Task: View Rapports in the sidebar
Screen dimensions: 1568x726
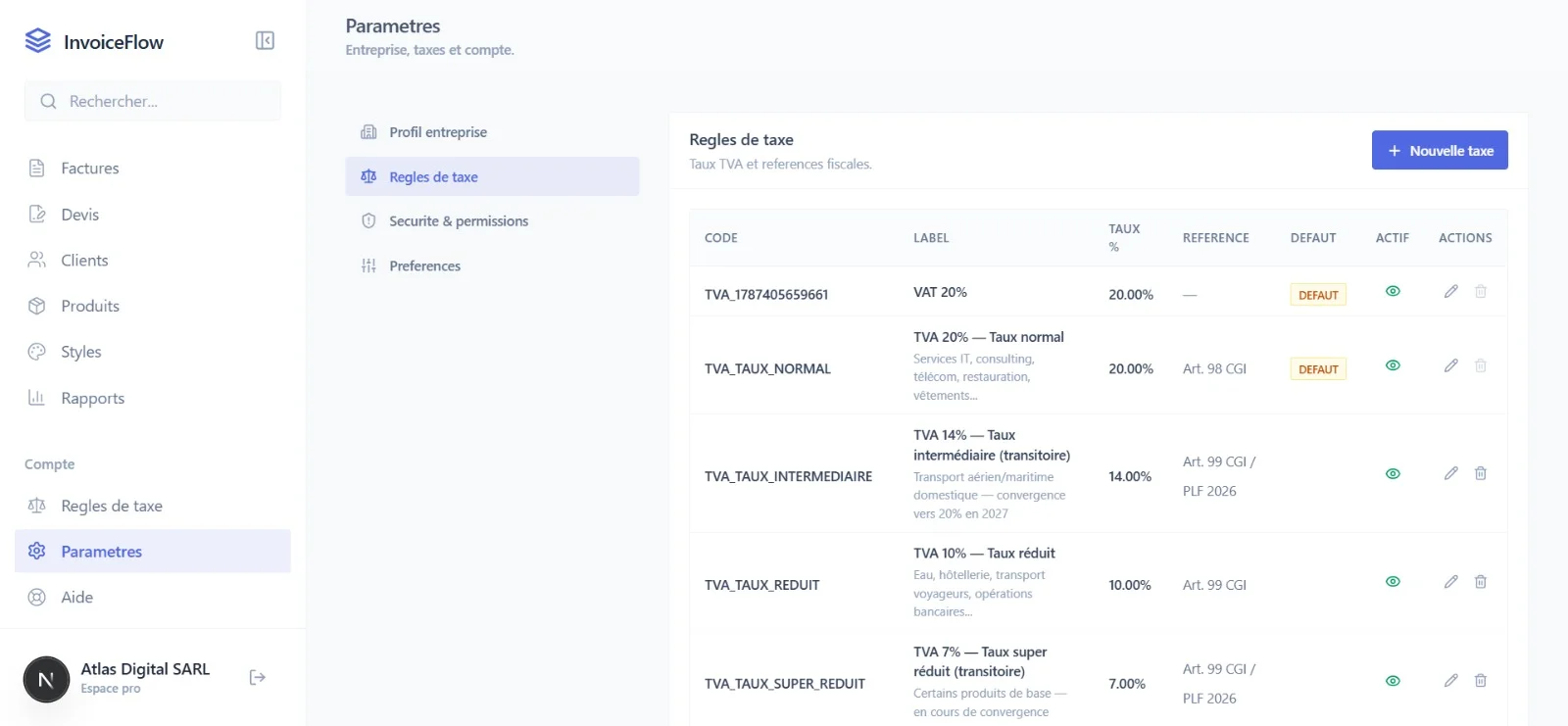Action: pos(153,398)
